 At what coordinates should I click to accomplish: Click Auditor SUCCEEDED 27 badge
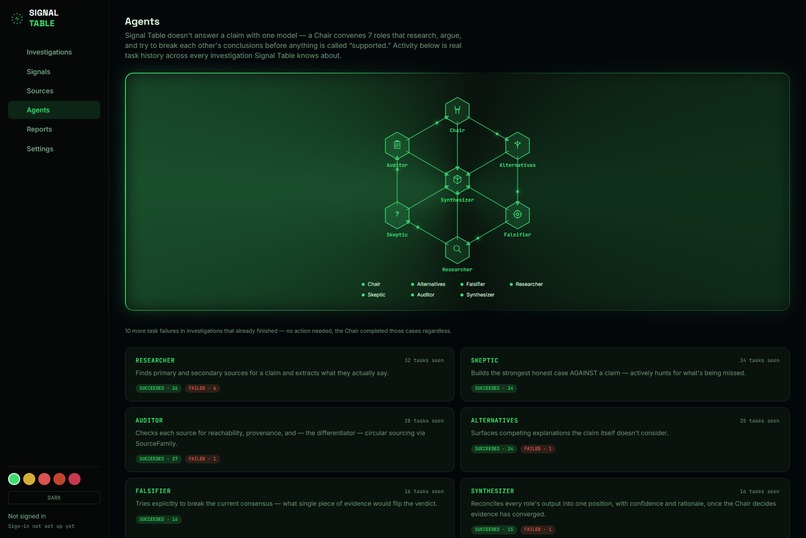[x=158, y=458]
